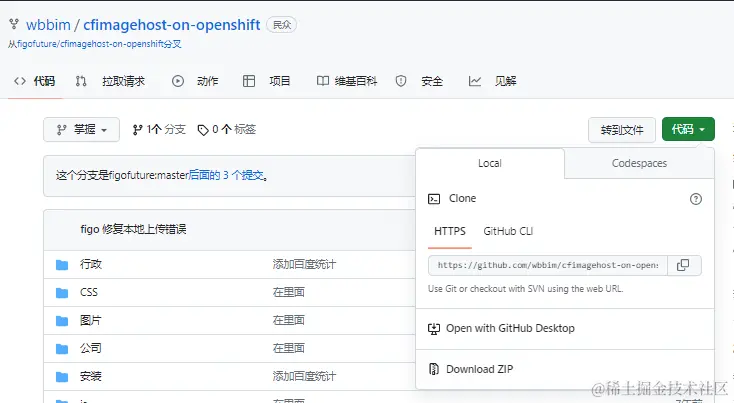
Task: Open commit message figo 修复本地上传错误
Action: 133,229
